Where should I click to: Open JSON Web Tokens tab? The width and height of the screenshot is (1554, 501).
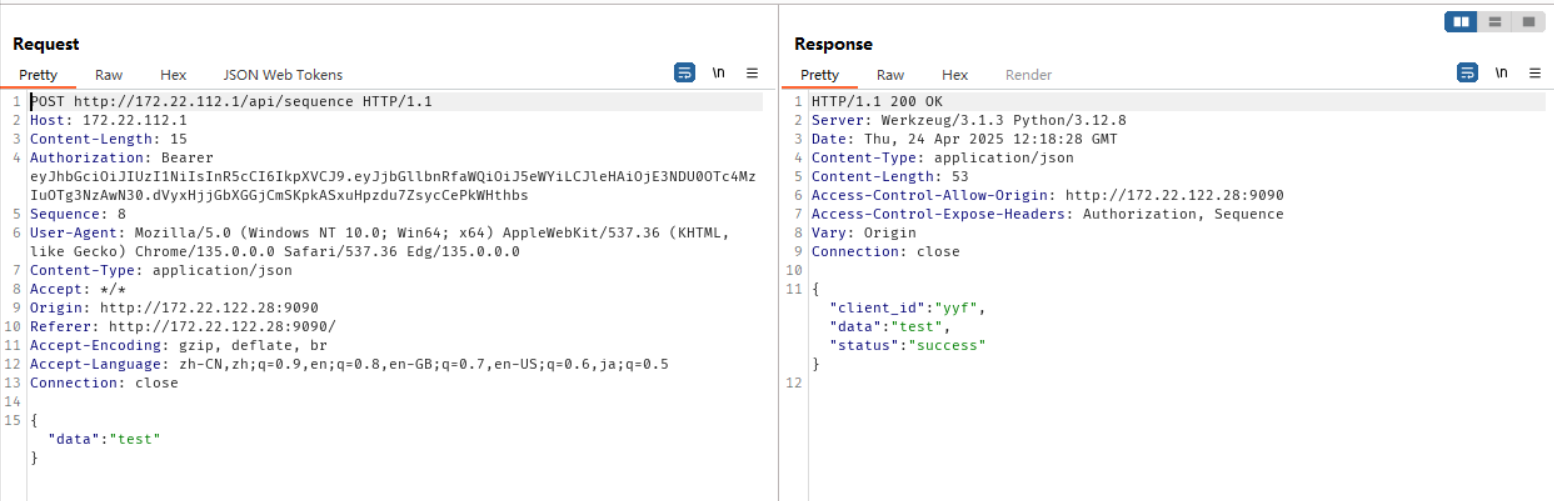tap(282, 75)
